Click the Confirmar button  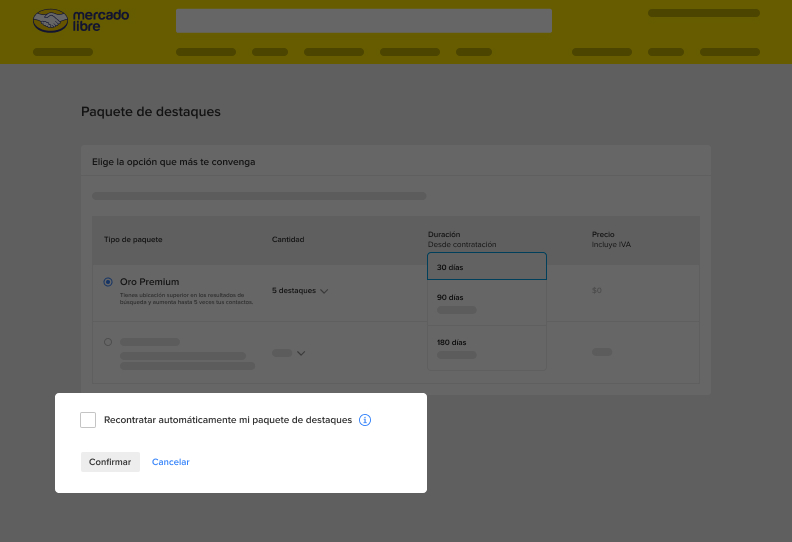110,462
